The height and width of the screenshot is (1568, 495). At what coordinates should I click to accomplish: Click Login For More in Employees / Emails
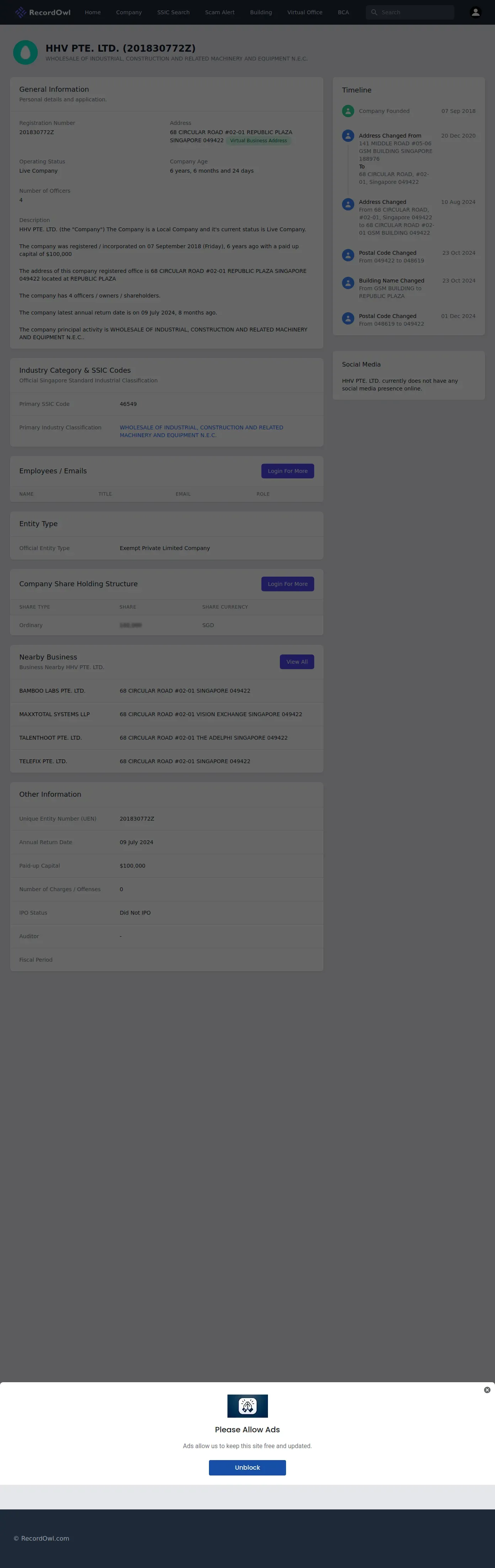287,471
